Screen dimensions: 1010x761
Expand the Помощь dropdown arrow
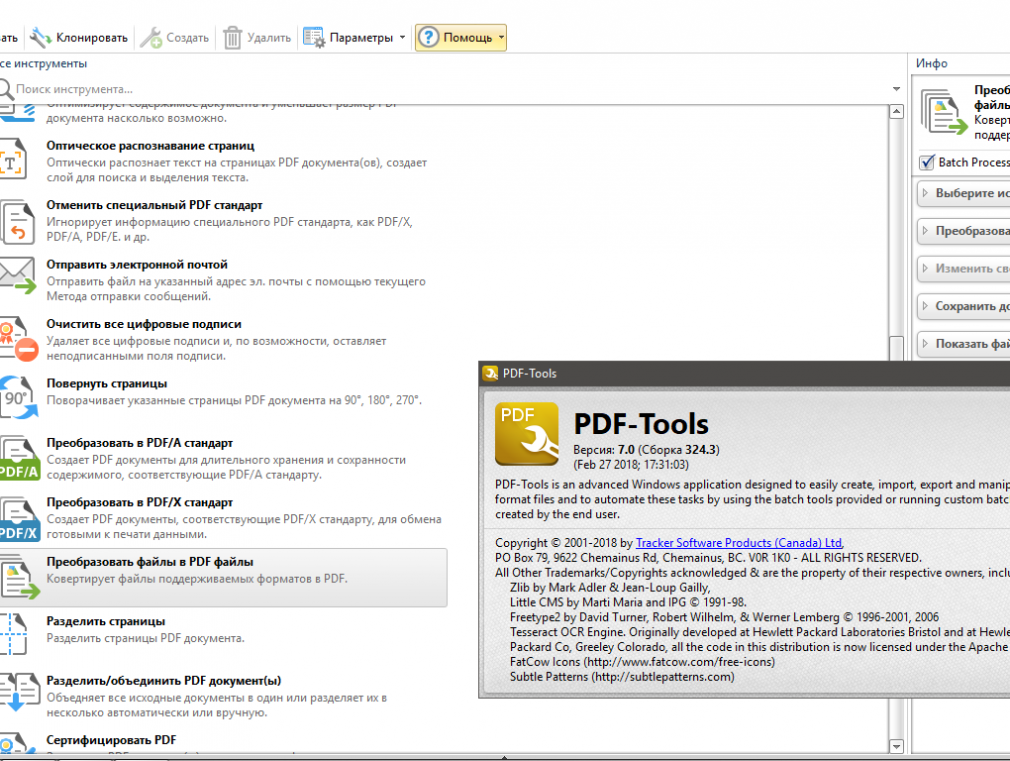[x=501, y=37]
